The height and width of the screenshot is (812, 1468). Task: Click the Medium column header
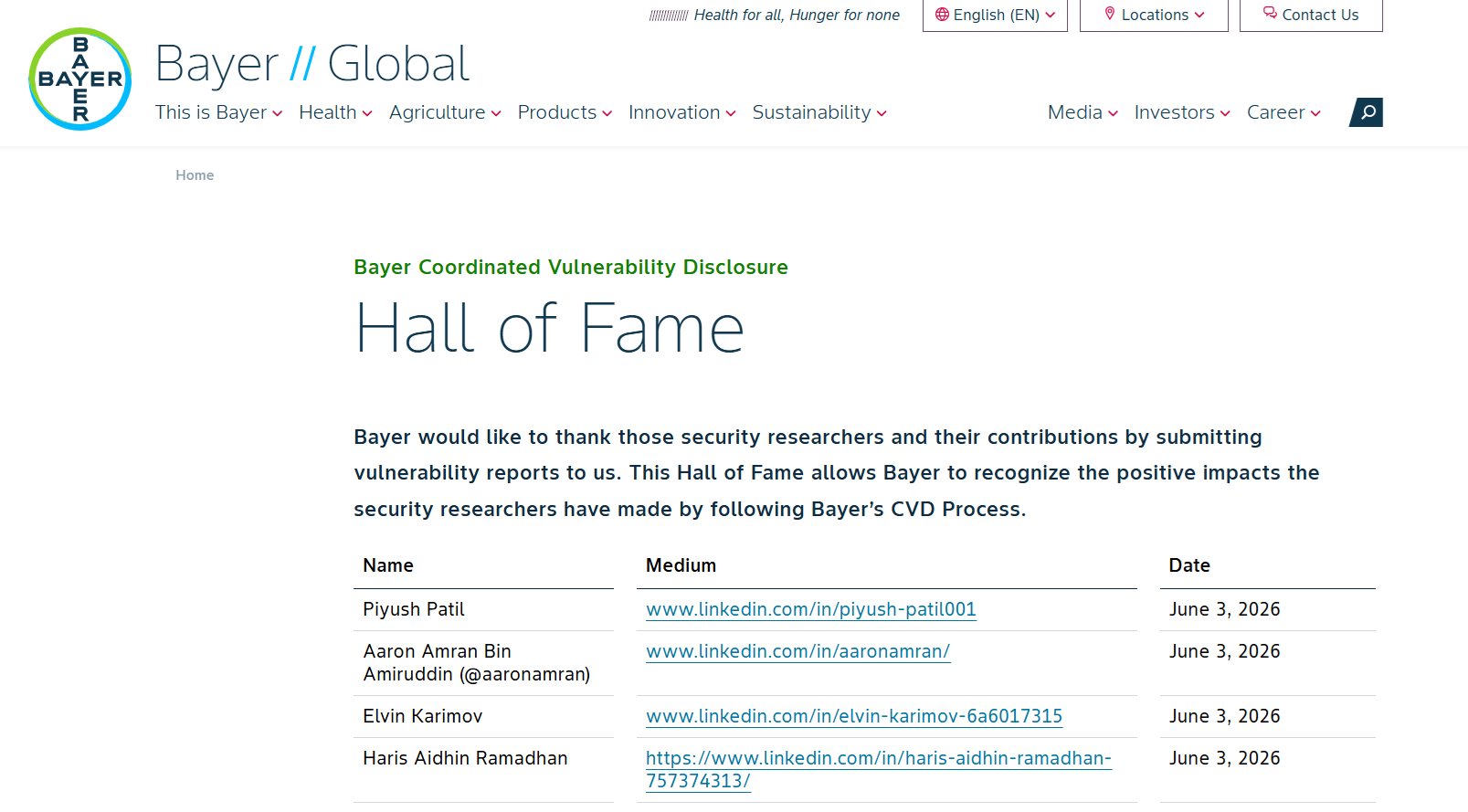[681, 565]
